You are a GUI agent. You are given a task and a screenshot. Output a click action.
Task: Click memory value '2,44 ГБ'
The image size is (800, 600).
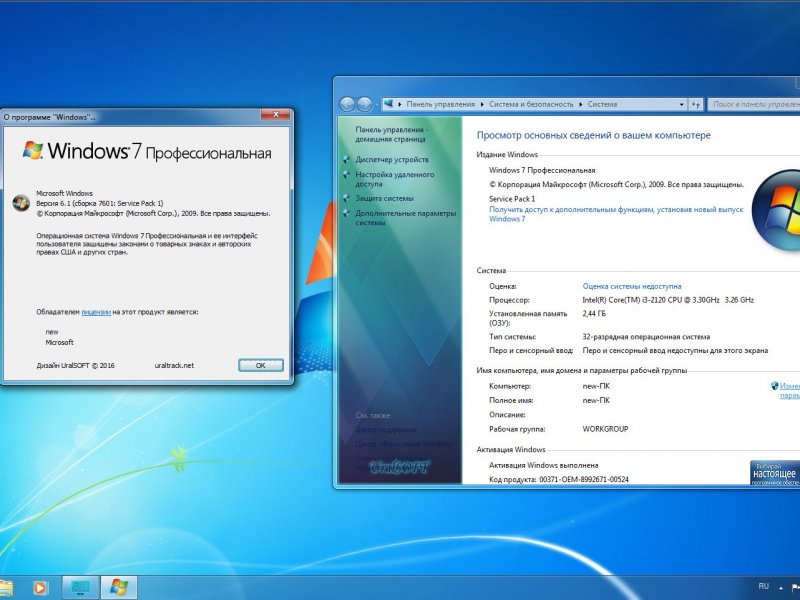coord(594,314)
